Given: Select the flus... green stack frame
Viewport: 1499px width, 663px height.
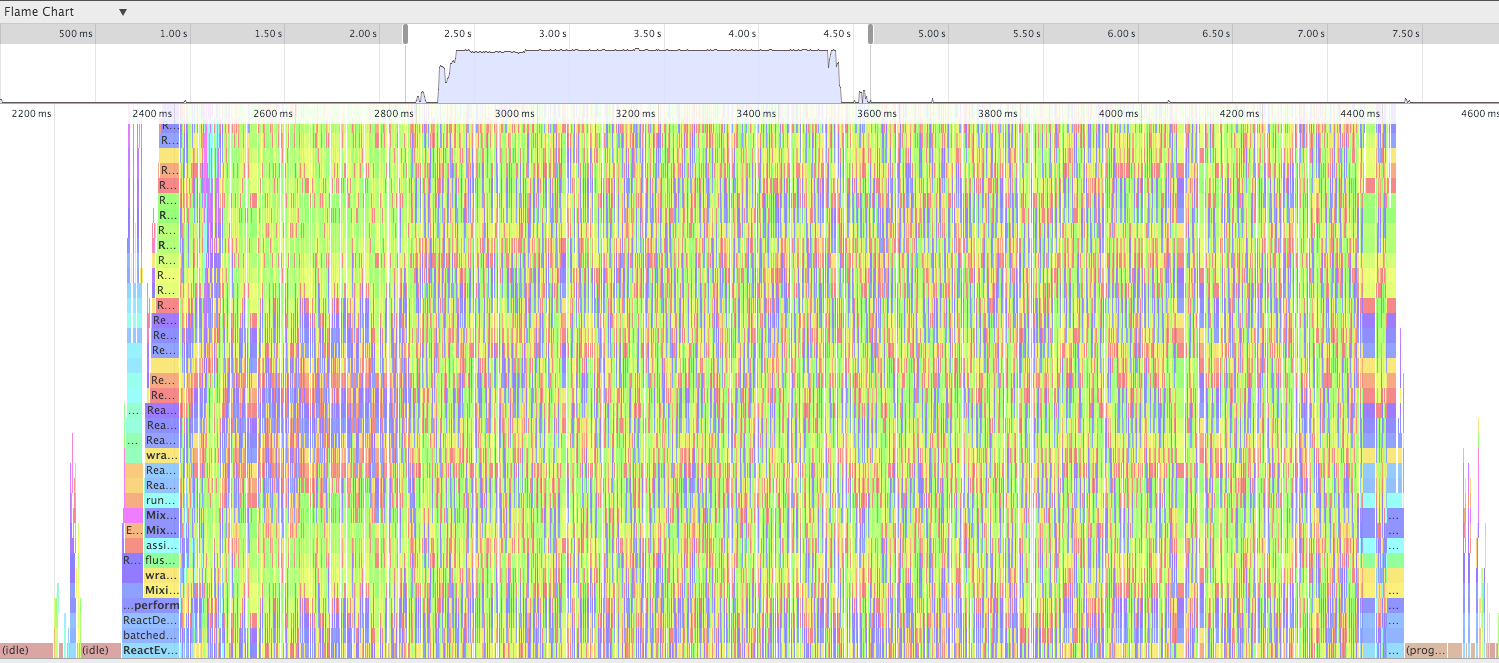Looking at the screenshot, I should tap(162, 560).
